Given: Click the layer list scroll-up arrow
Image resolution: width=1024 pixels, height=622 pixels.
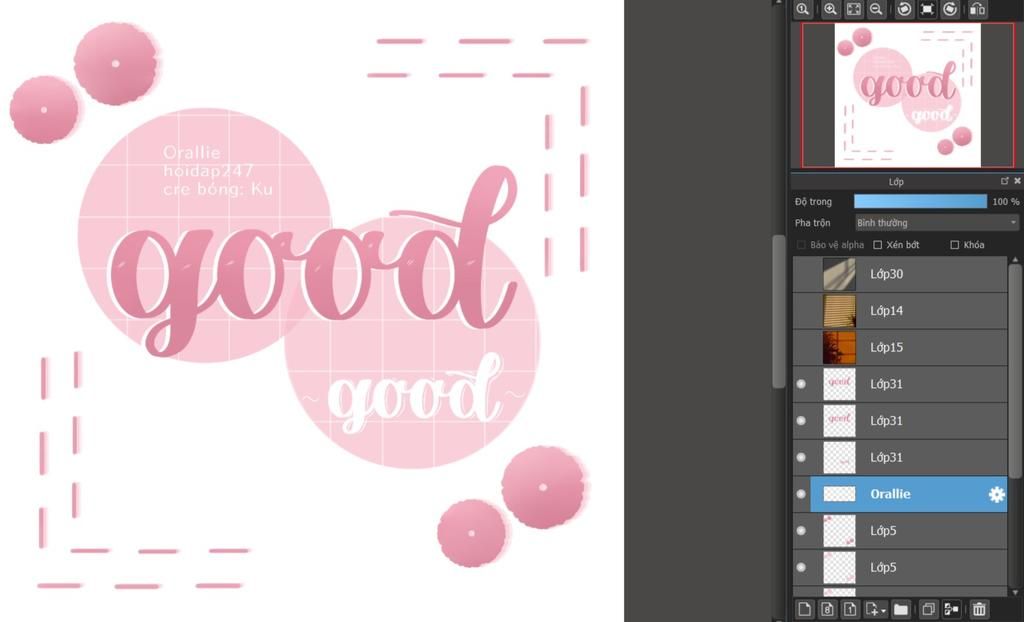Looking at the screenshot, I should click(1014, 259).
